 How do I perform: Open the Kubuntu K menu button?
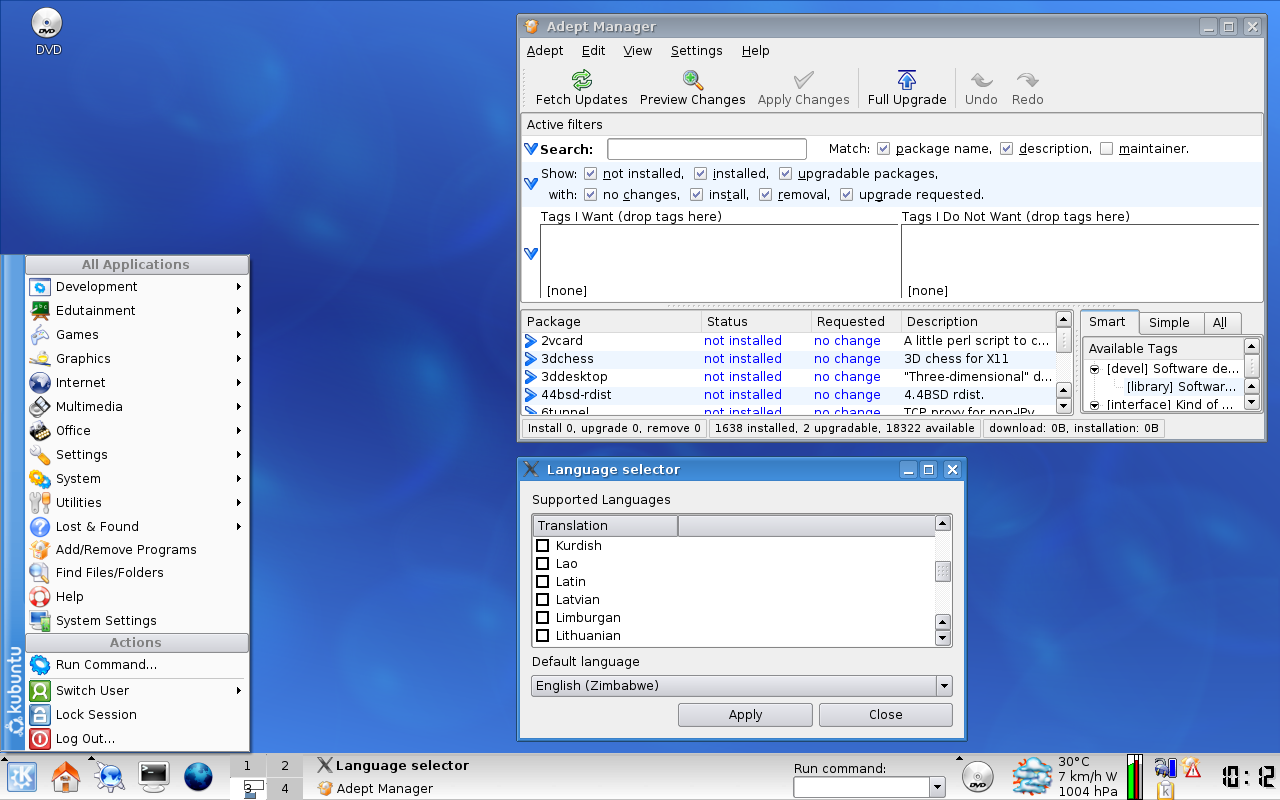22,776
